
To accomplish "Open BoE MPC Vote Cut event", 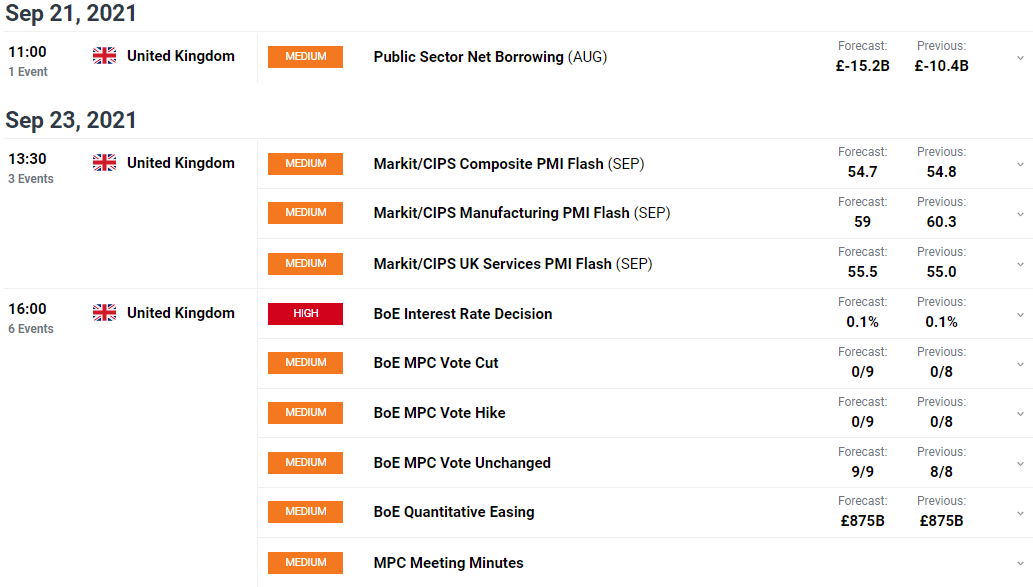I will pos(435,363).
